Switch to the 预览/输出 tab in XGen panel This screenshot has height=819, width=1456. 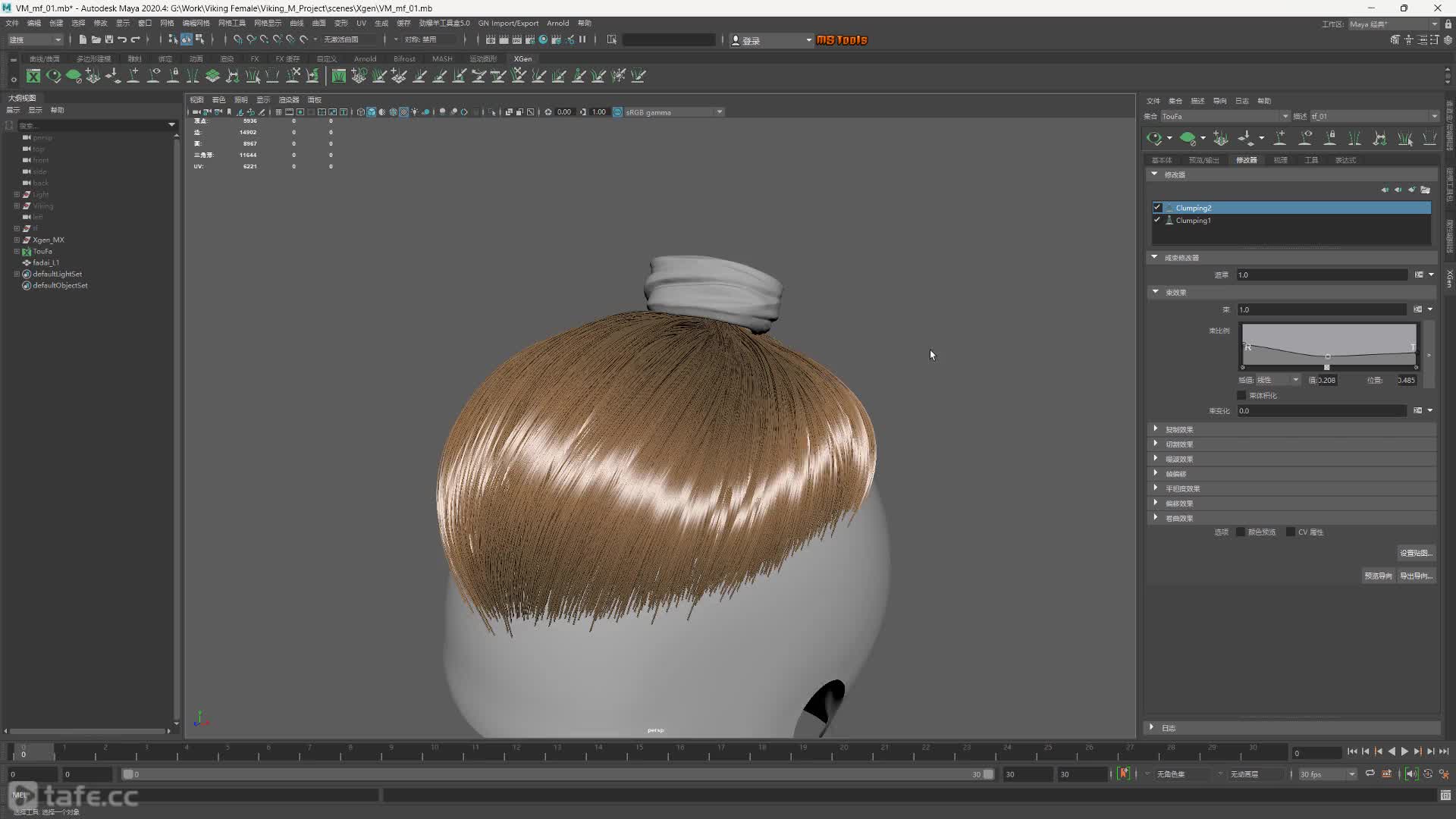(x=1203, y=160)
